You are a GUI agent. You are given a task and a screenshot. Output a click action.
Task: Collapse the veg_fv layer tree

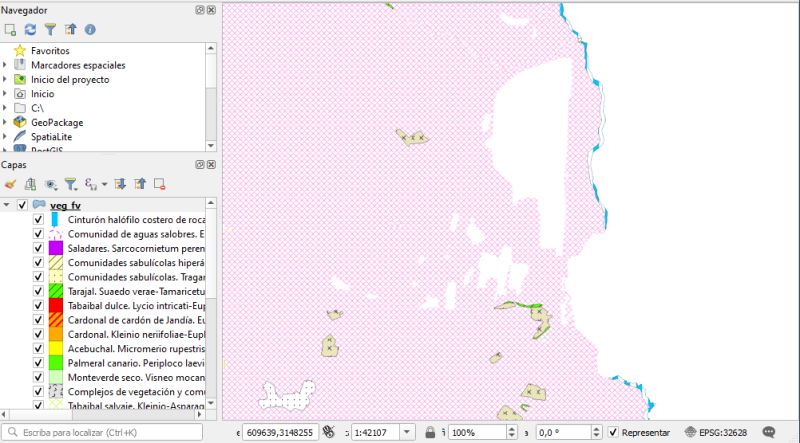point(6,205)
